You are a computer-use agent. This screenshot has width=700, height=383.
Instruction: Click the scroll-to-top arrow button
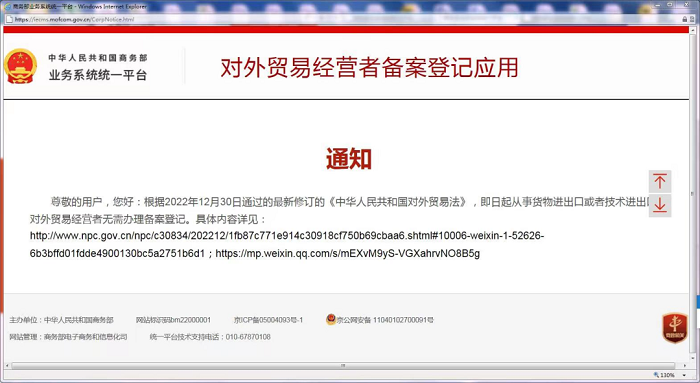[660, 181]
